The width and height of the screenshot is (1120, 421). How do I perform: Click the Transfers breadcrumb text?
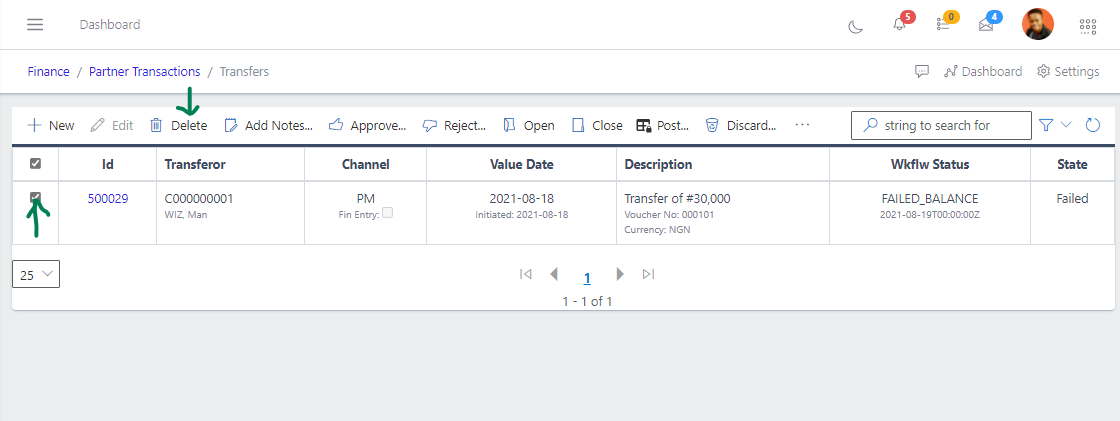tap(244, 71)
